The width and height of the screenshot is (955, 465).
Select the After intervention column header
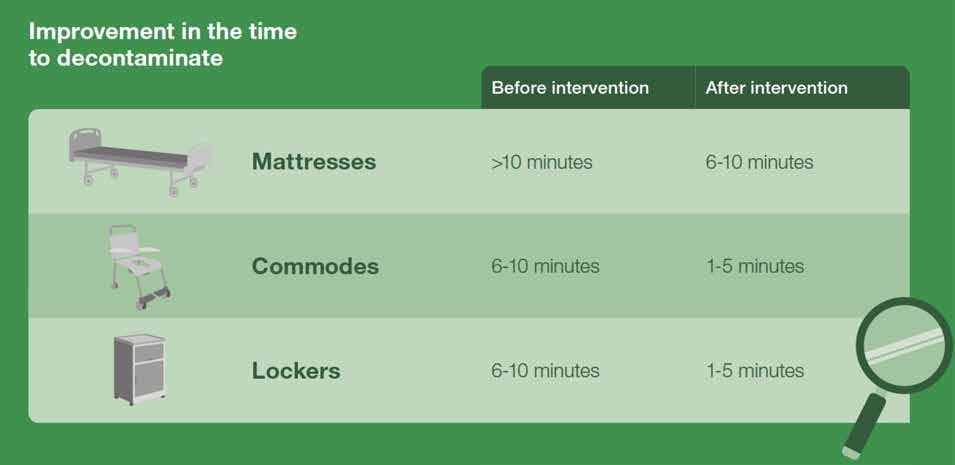pos(776,88)
